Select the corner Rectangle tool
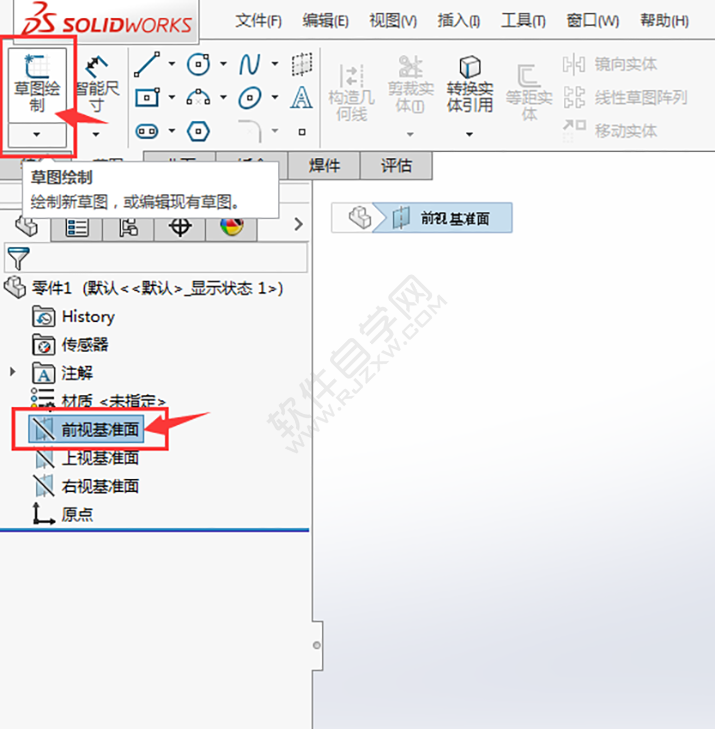Viewport: 715px width, 729px height. 147,98
